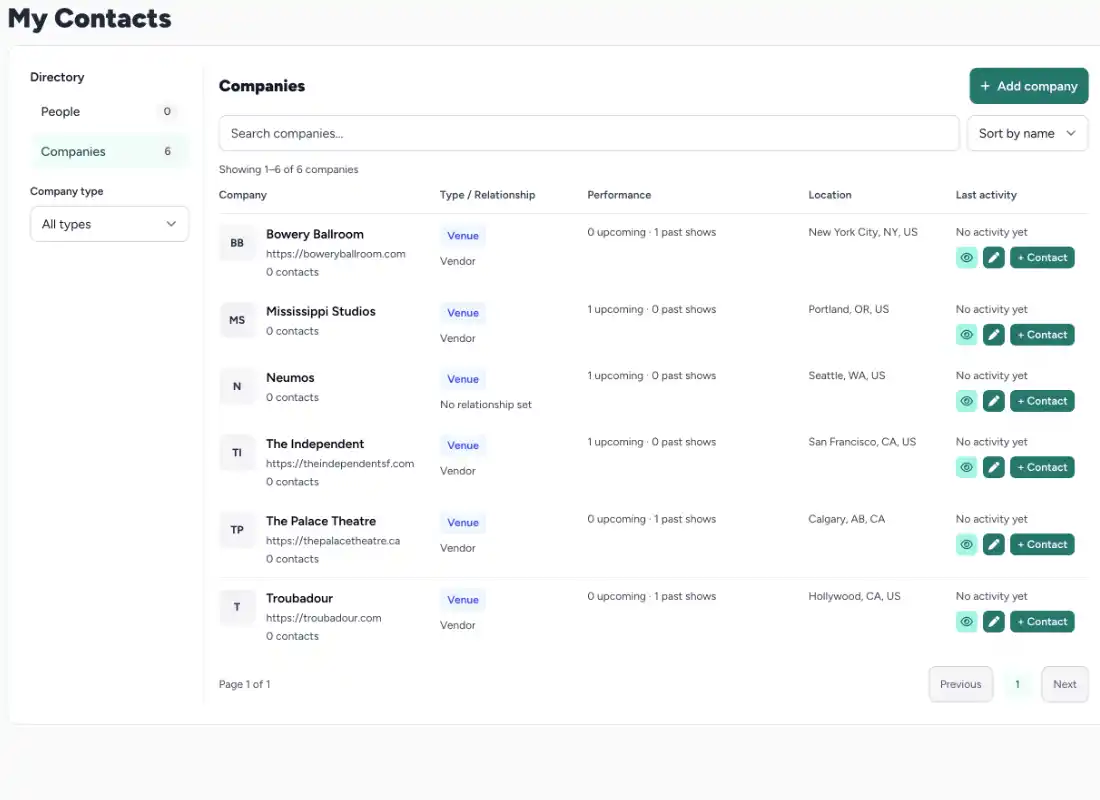Click the Venue tag for Mississippi Studios
The height and width of the screenshot is (800, 1100).
pyautogui.click(x=462, y=313)
